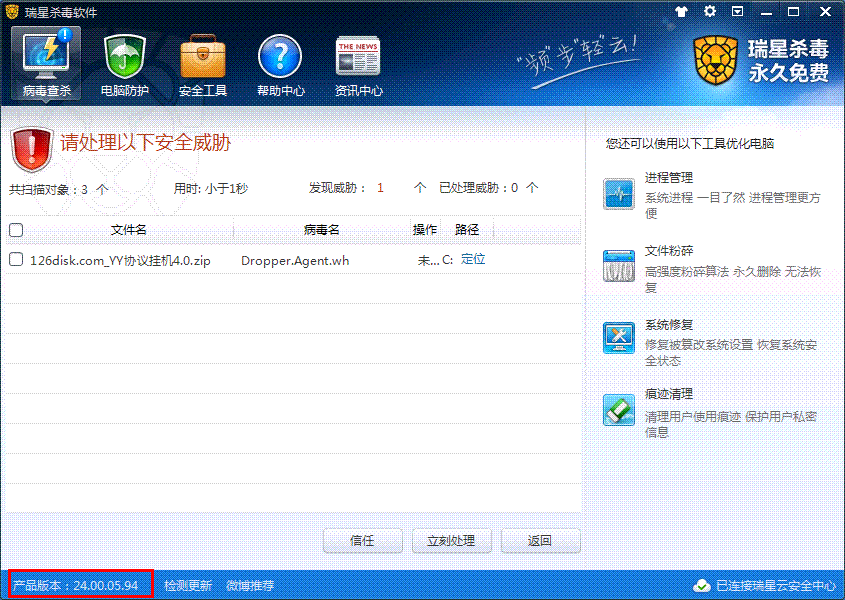Open the 痕迹清理 title text

[x=669, y=394]
